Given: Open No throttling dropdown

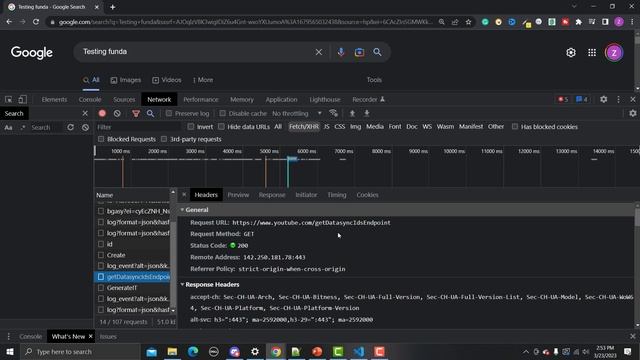Looking at the screenshot, I should (x=297, y=113).
